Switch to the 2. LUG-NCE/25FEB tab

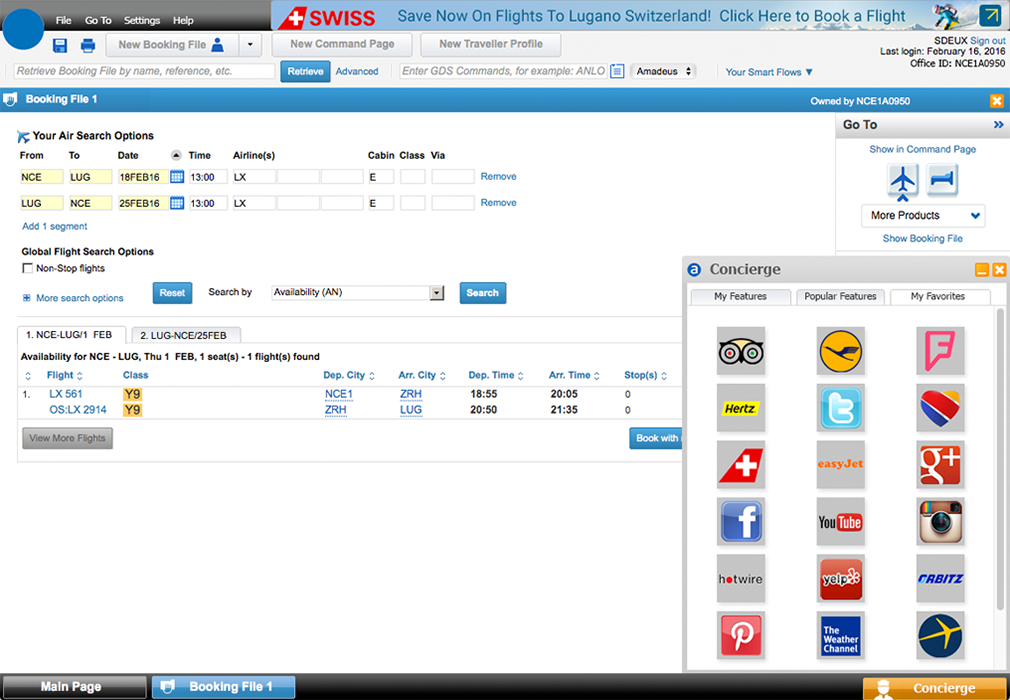click(x=186, y=336)
